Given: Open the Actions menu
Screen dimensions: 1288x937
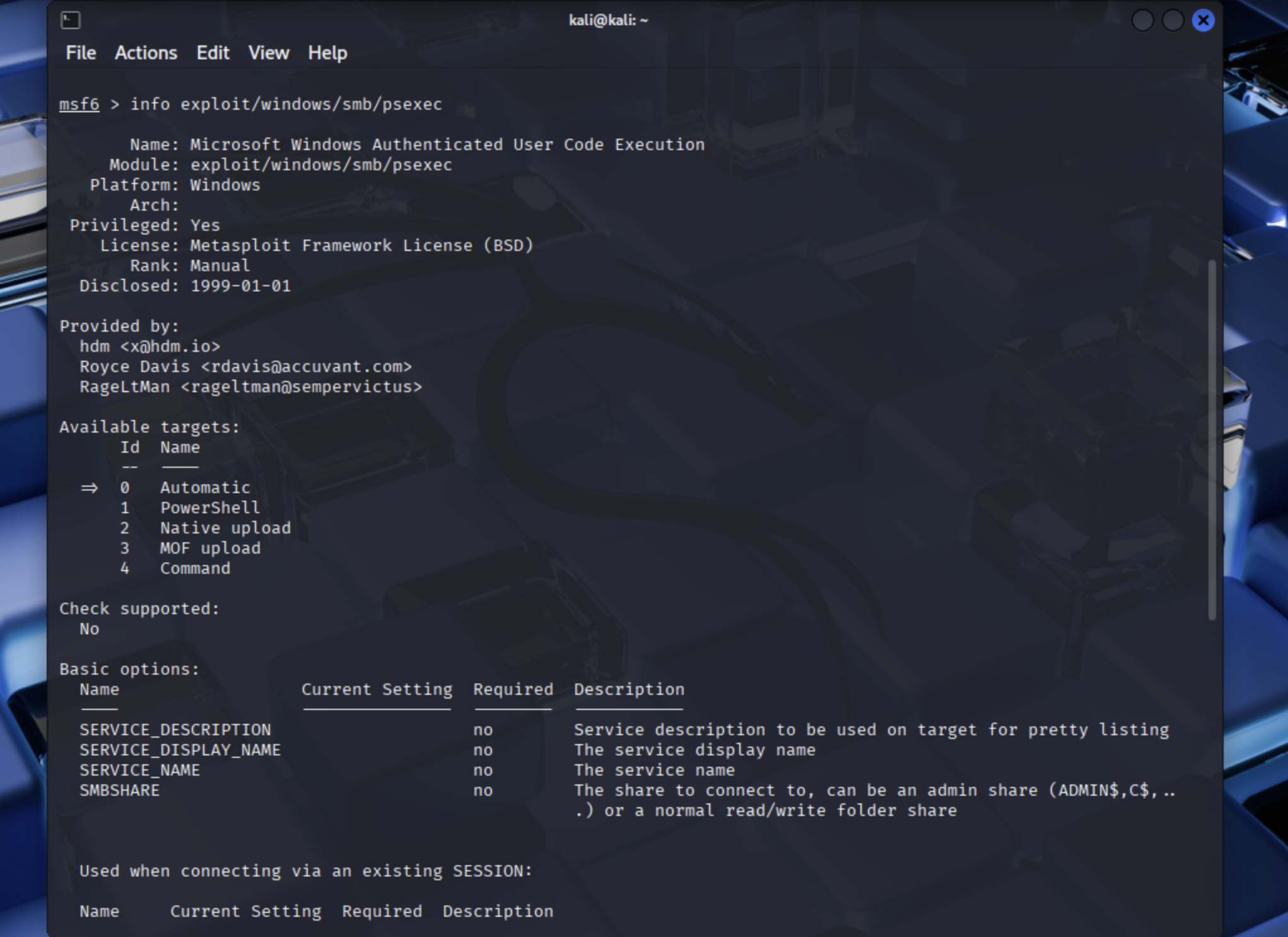Looking at the screenshot, I should (x=146, y=53).
